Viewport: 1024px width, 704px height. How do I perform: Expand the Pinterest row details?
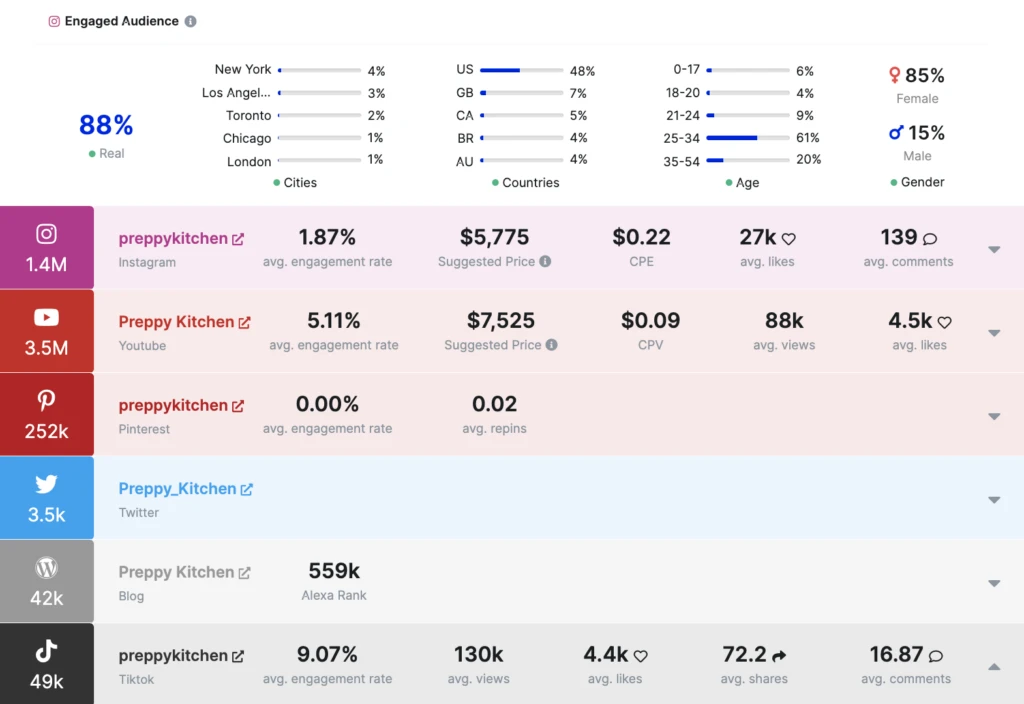(994, 416)
